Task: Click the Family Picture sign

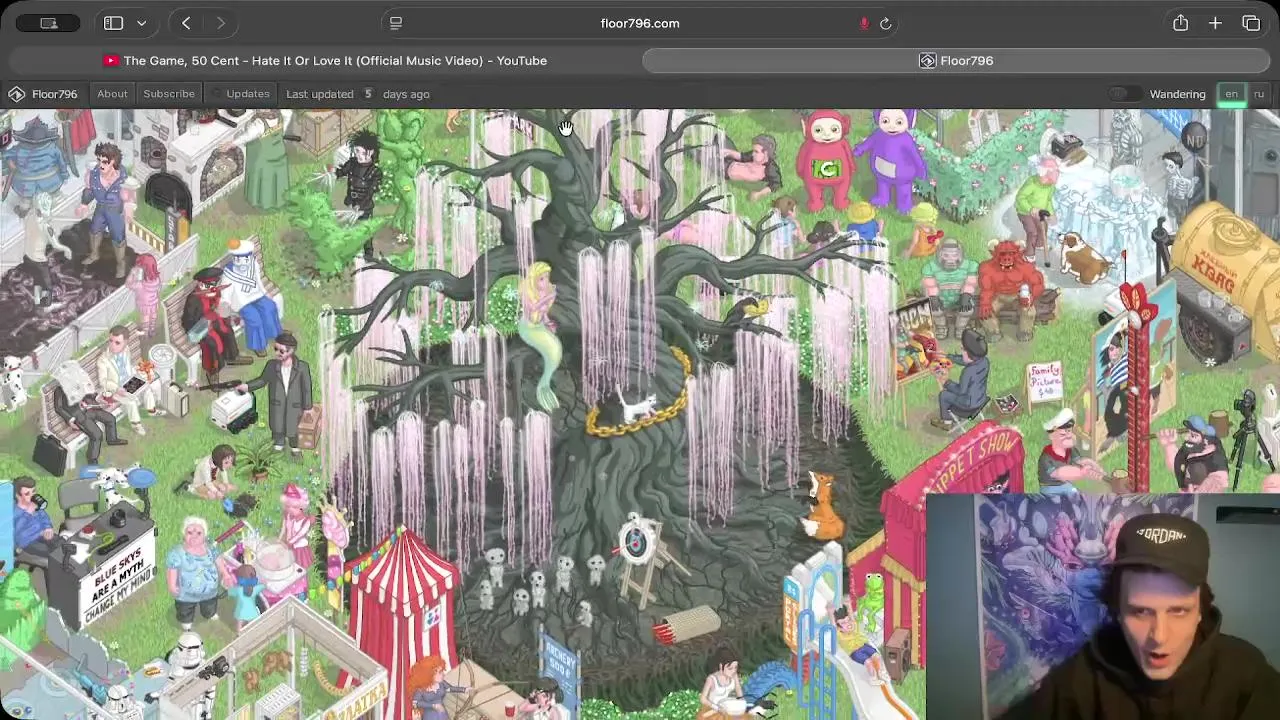Action: click(x=1044, y=382)
